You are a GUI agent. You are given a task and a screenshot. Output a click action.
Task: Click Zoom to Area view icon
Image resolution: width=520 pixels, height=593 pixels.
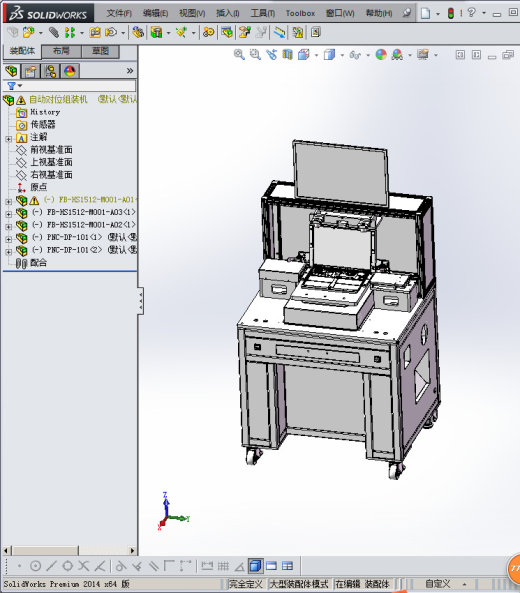click(255, 55)
